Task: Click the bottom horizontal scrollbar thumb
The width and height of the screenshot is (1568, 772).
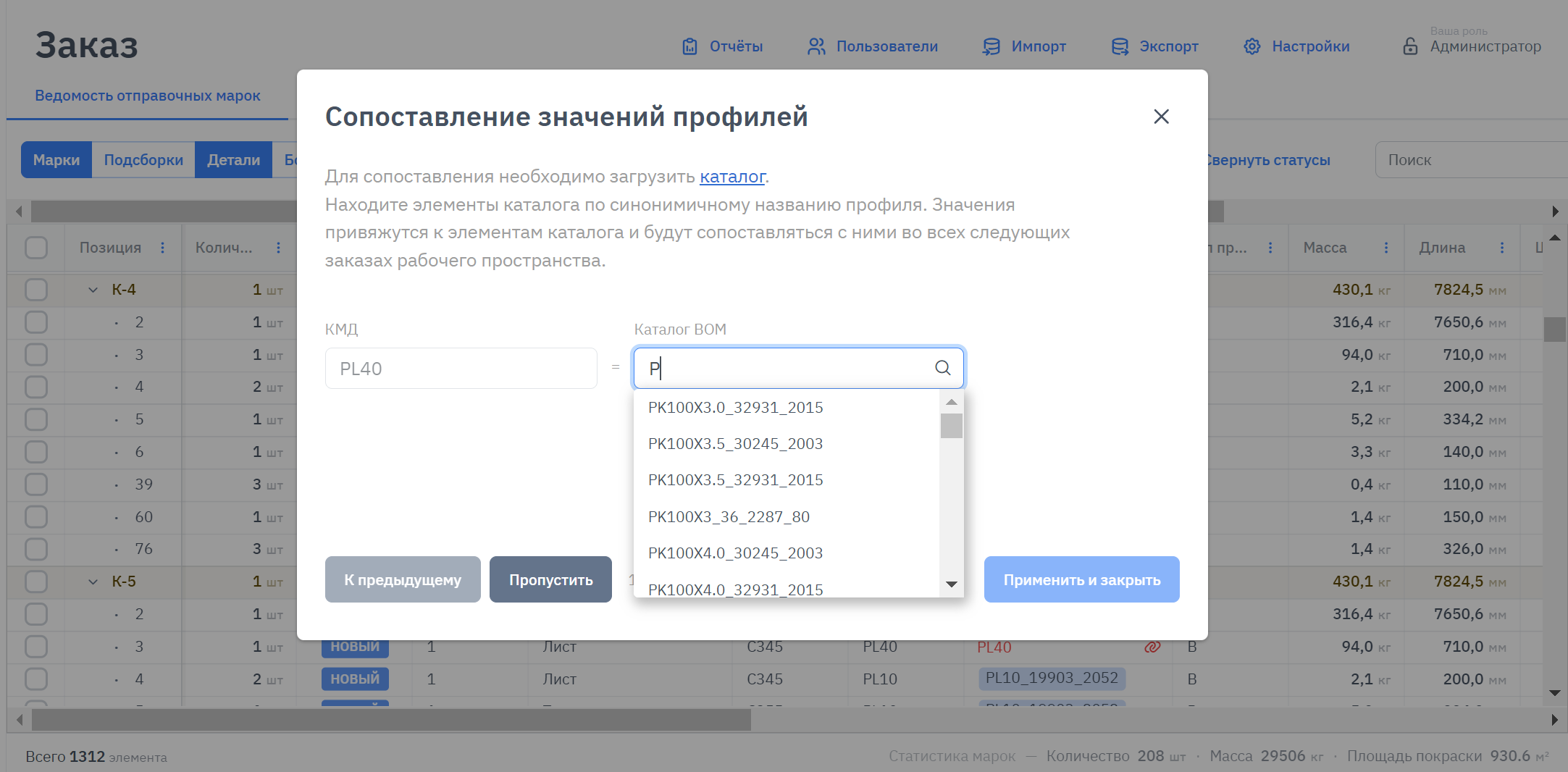Action: (x=391, y=720)
